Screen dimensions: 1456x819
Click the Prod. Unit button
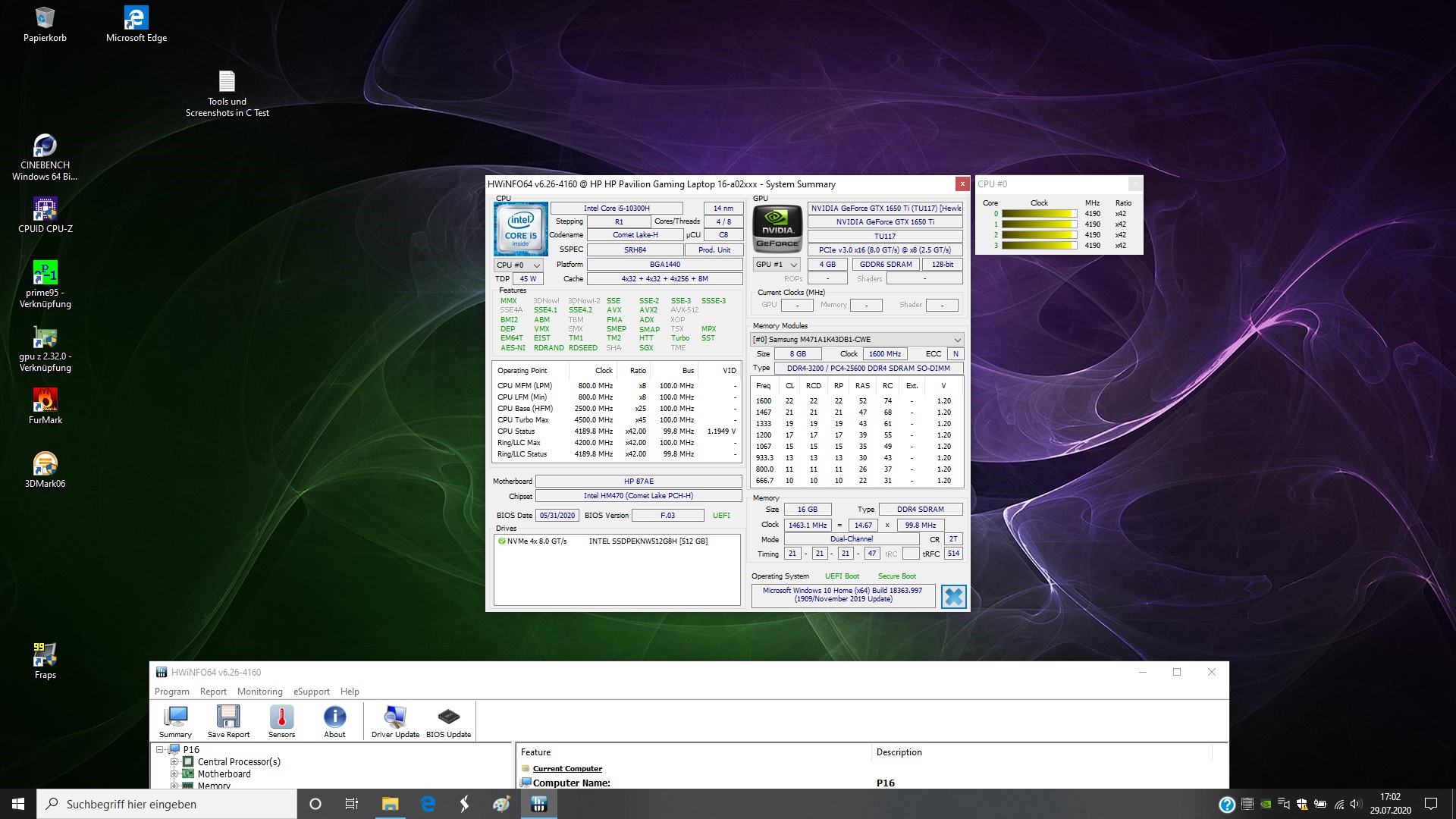click(714, 249)
